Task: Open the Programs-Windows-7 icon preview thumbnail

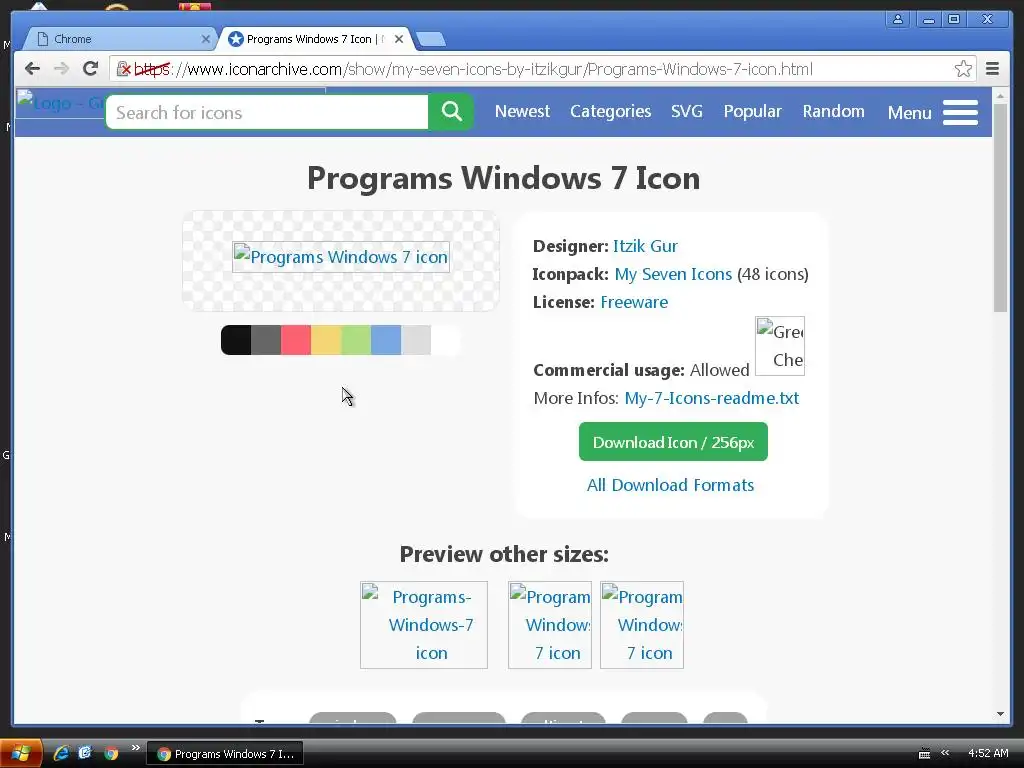Action: [x=424, y=625]
